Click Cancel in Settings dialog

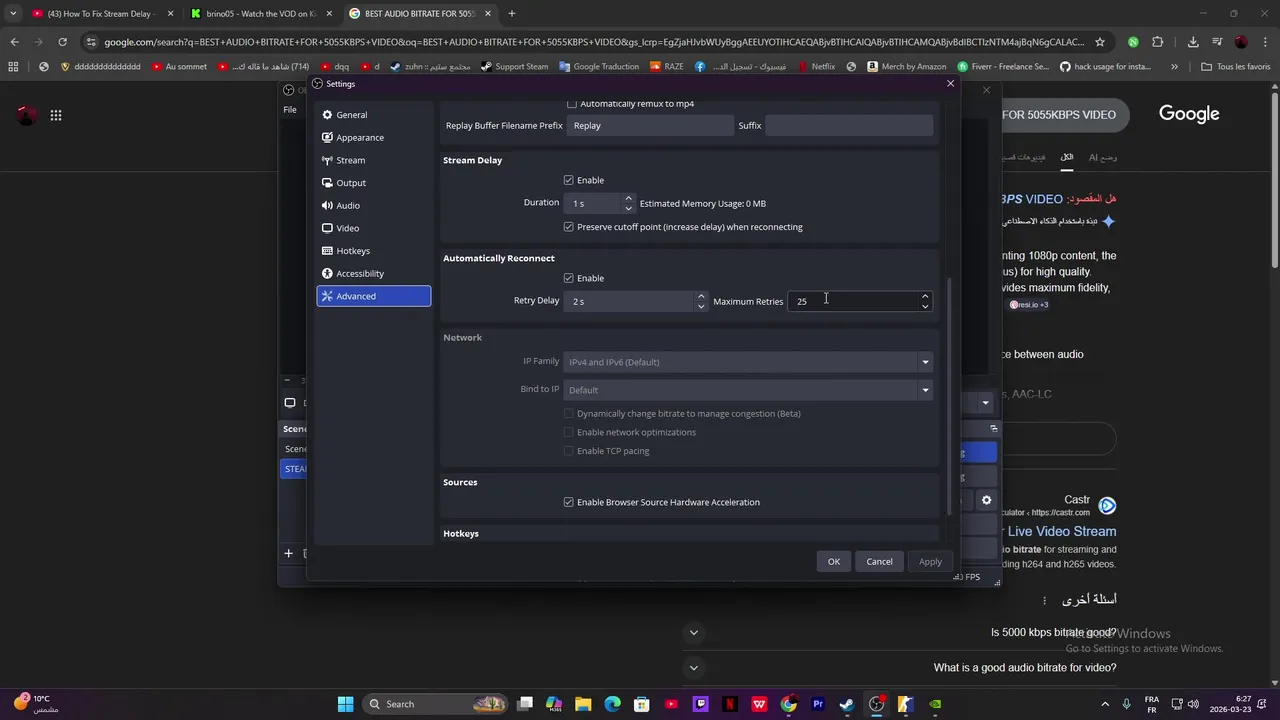(880, 562)
